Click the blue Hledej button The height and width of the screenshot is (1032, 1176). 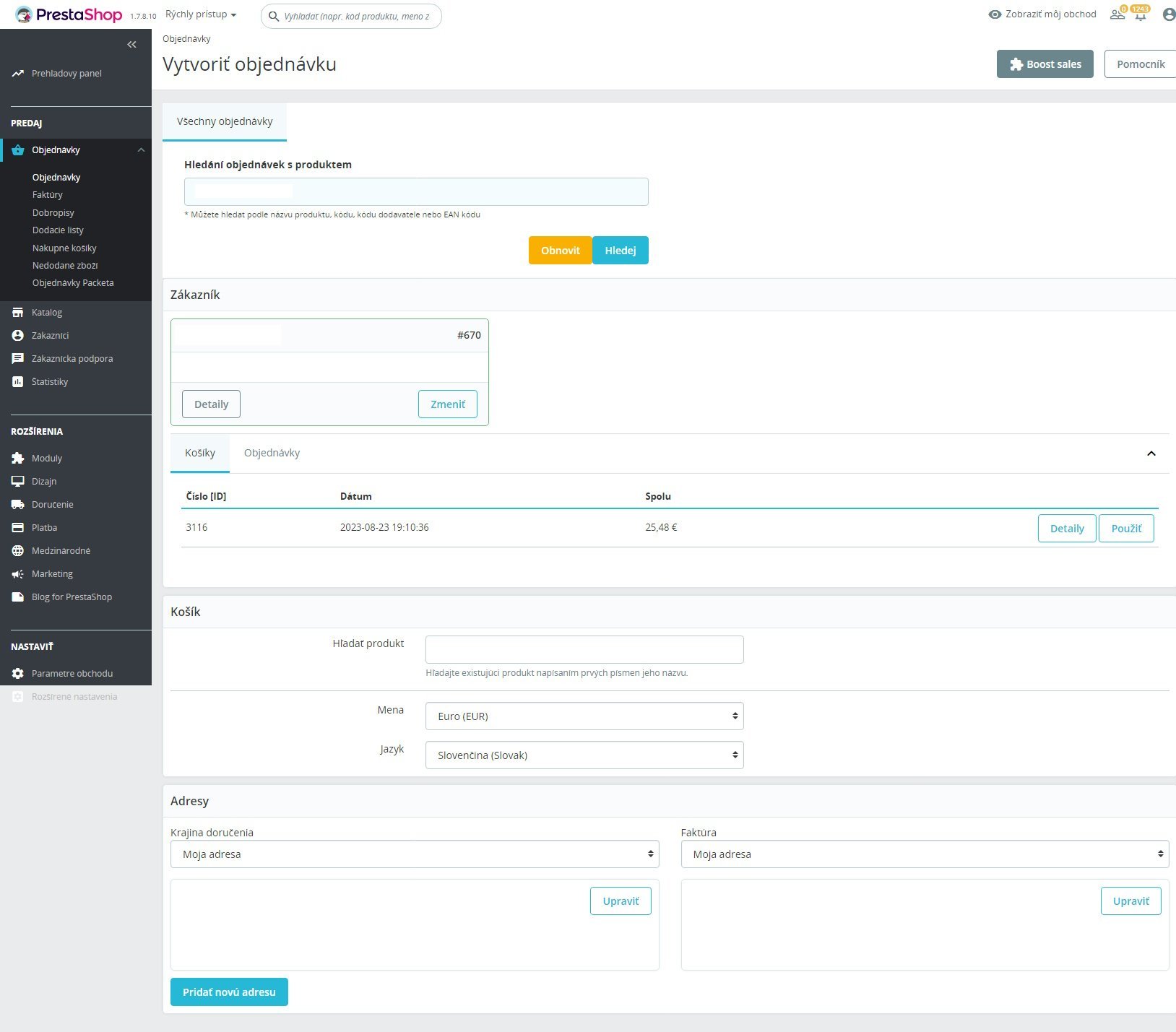621,251
